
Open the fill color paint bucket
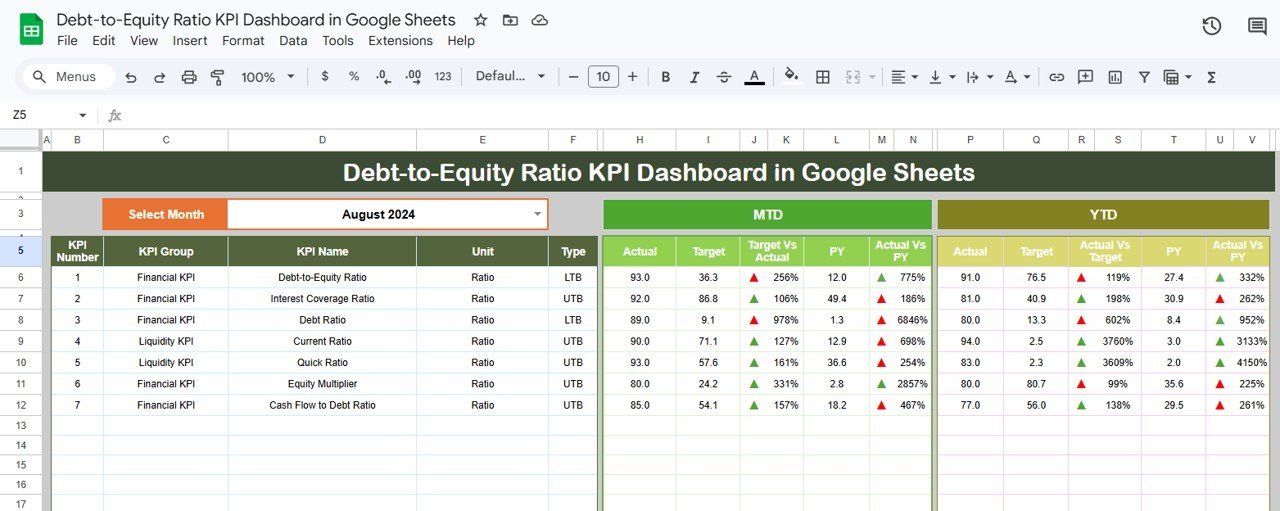(791, 77)
